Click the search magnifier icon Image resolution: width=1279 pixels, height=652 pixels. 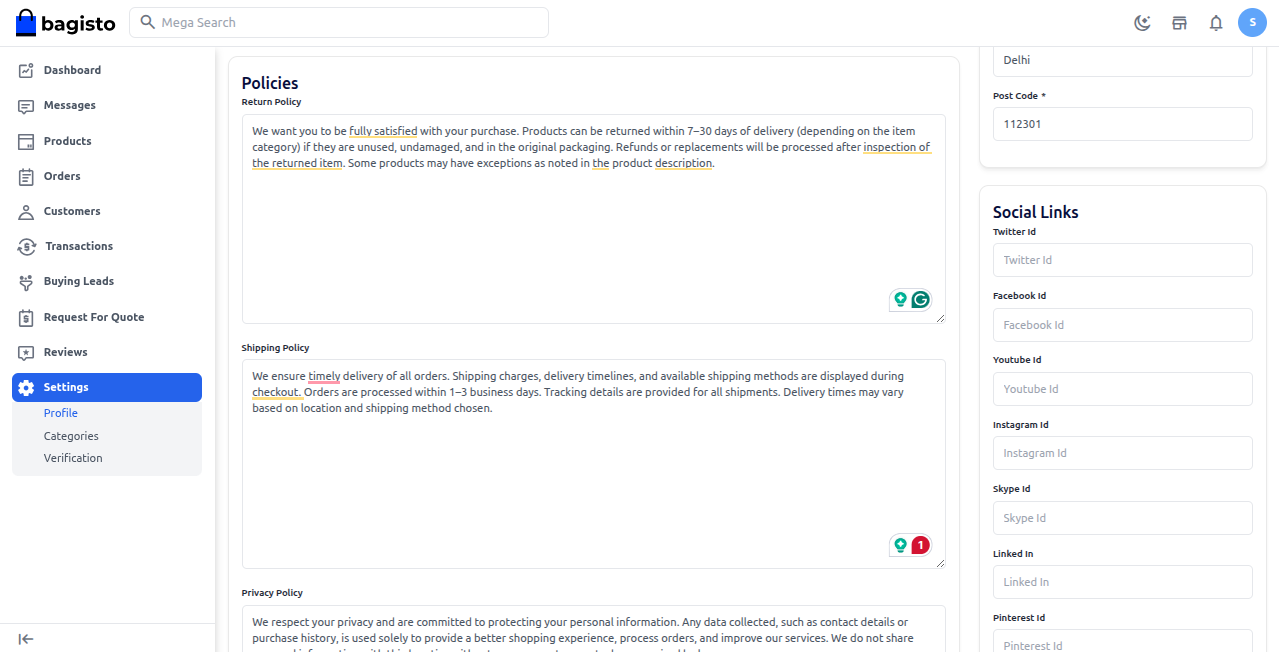[x=148, y=22]
